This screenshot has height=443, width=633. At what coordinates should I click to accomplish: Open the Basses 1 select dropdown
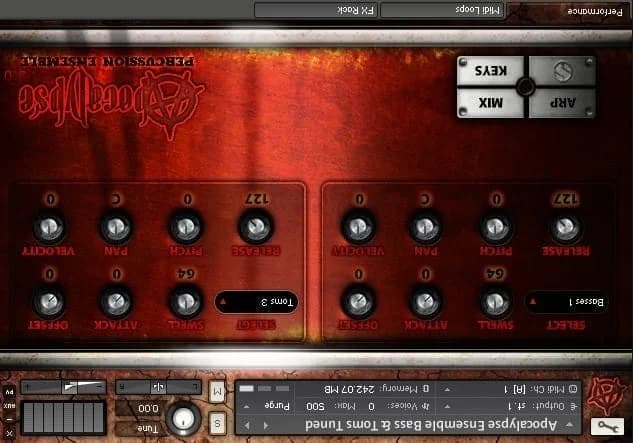(567, 300)
